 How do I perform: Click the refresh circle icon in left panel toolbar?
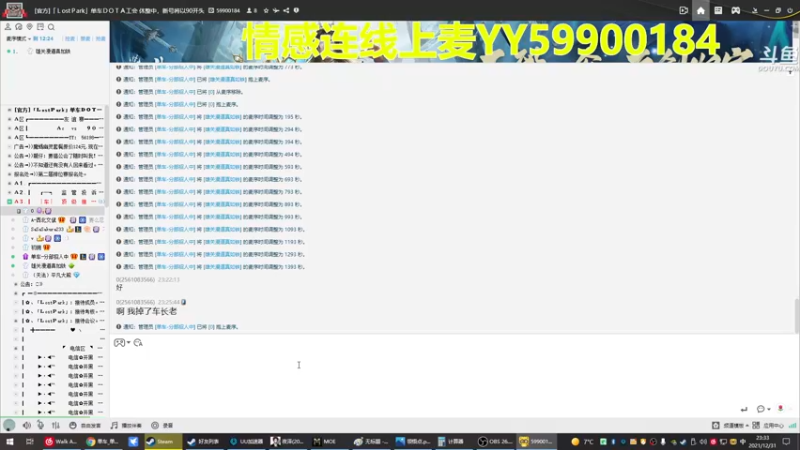click(x=19, y=27)
